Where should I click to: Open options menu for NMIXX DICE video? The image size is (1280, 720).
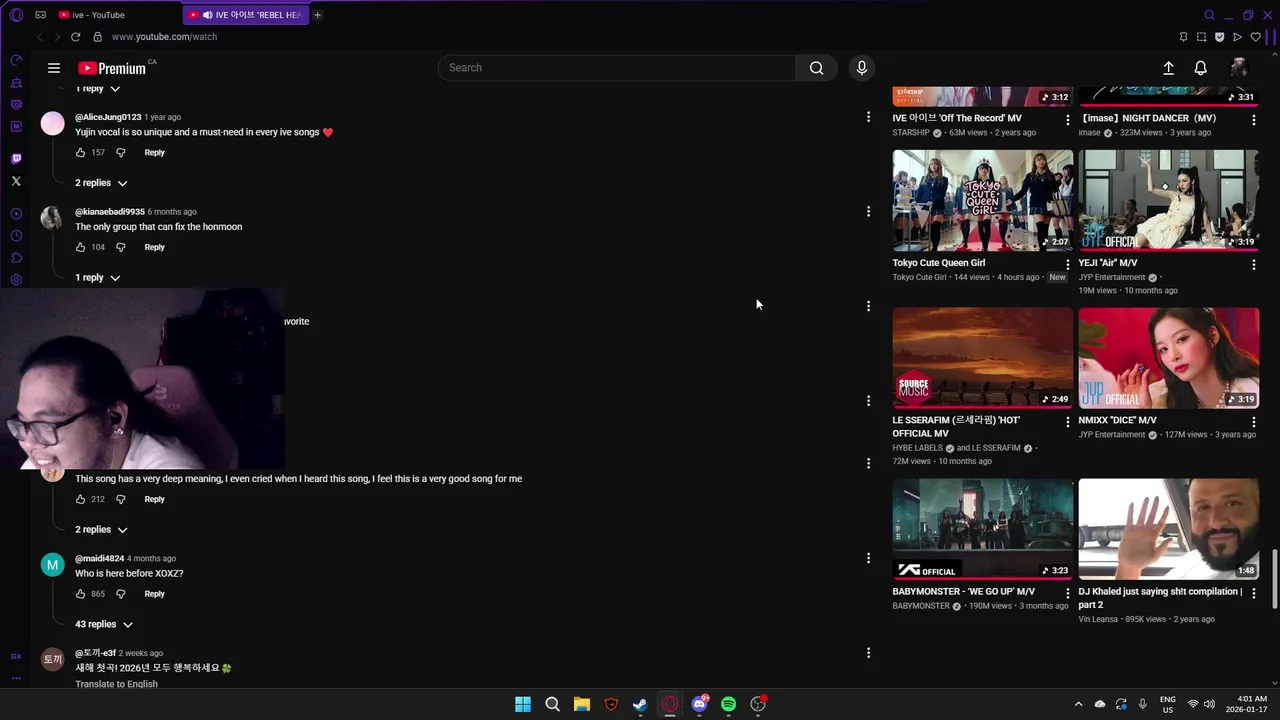1253,422
